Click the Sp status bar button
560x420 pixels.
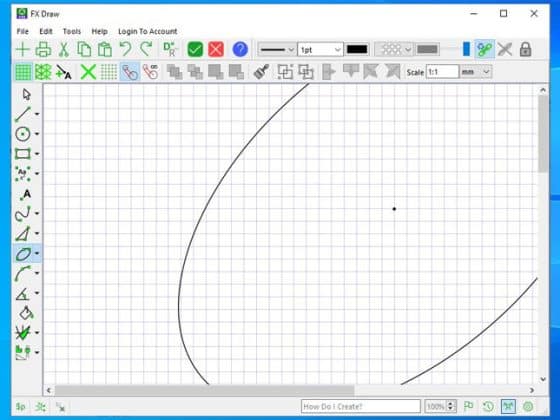point(21,406)
